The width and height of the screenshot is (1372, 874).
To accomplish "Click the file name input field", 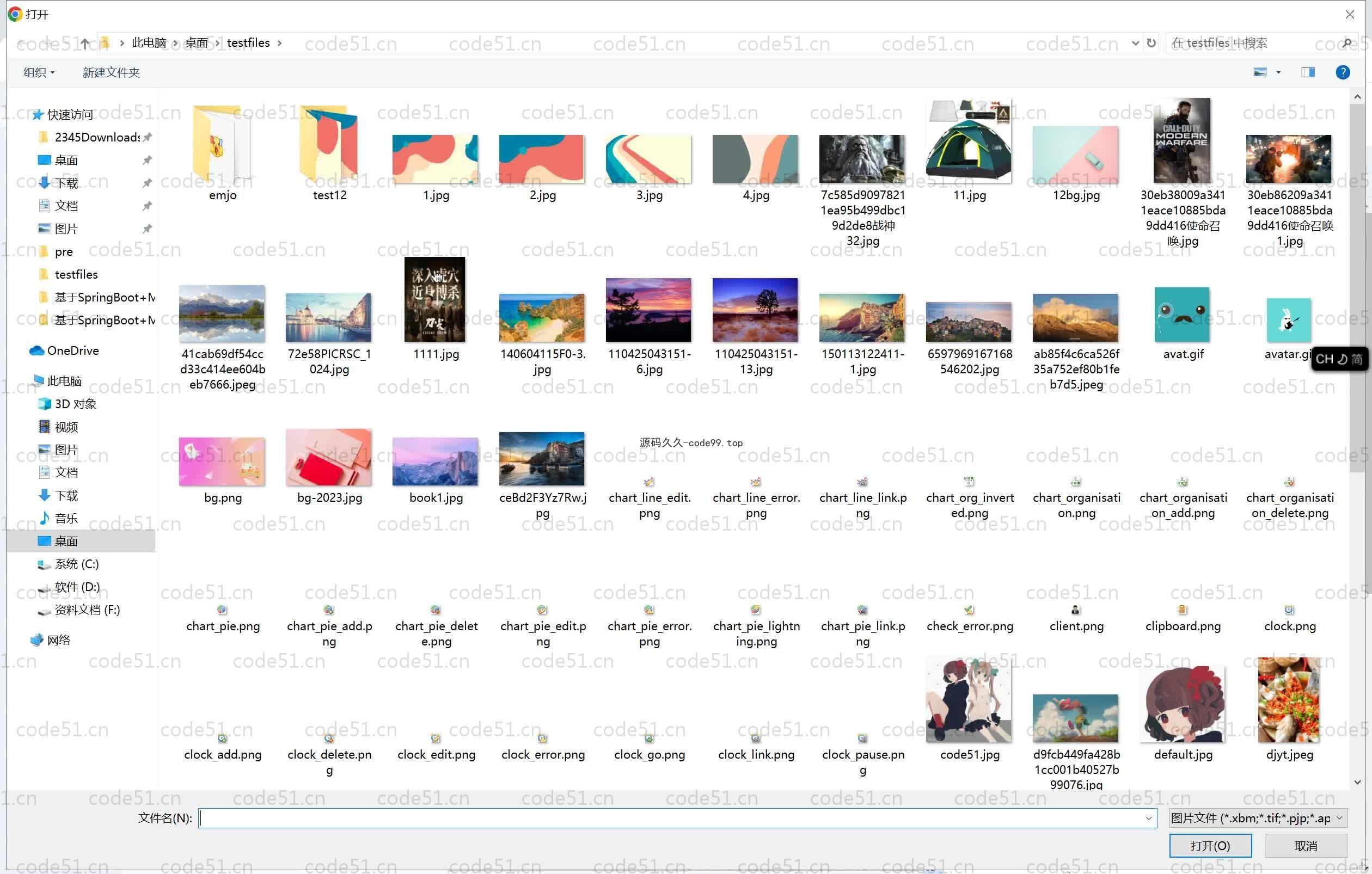I will click(x=671, y=818).
